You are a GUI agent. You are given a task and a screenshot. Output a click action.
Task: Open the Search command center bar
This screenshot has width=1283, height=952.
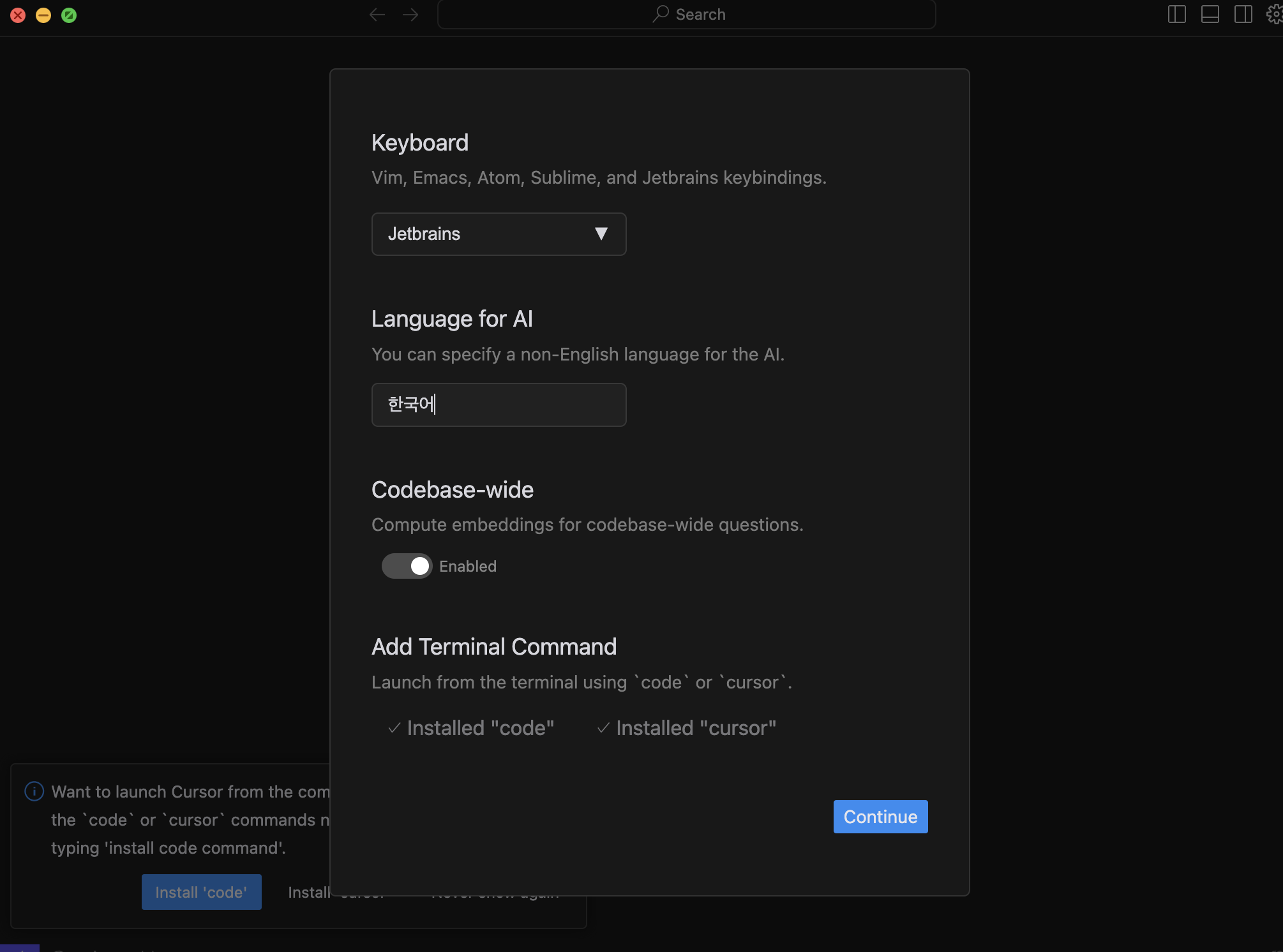click(686, 15)
